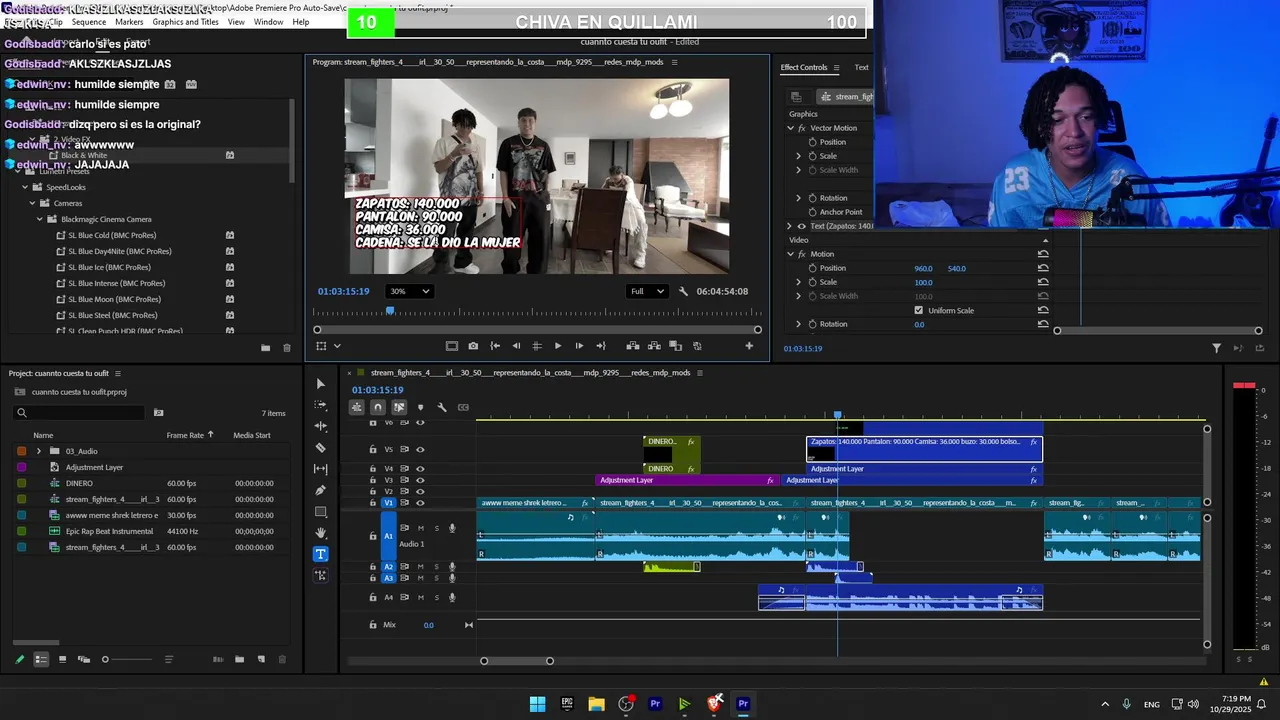Collapse Vector Motion in Effect Controls
Viewport: 1280px width, 720px height.
(x=790, y=128)
